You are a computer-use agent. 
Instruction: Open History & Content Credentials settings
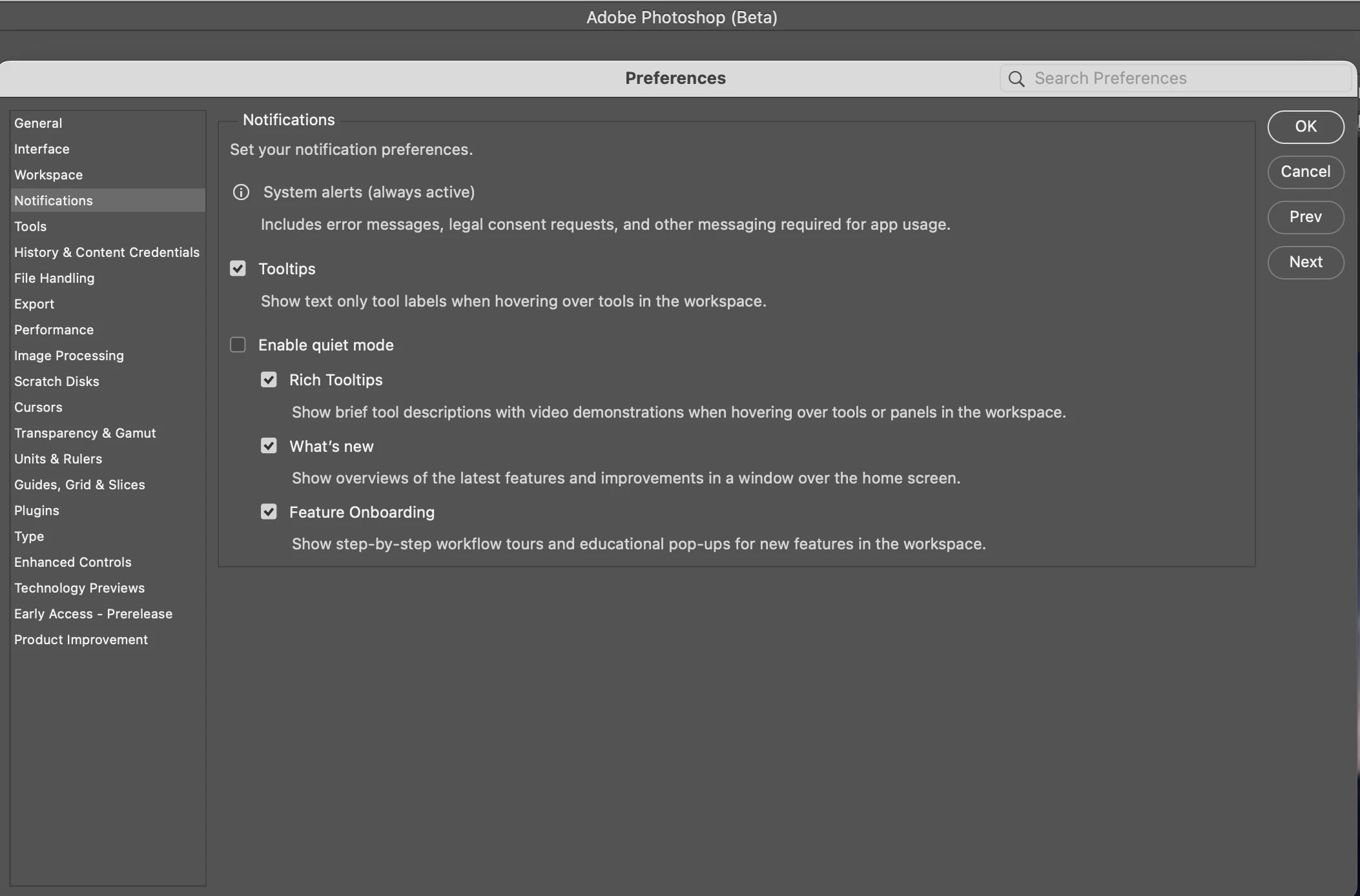tap(108, 252)
